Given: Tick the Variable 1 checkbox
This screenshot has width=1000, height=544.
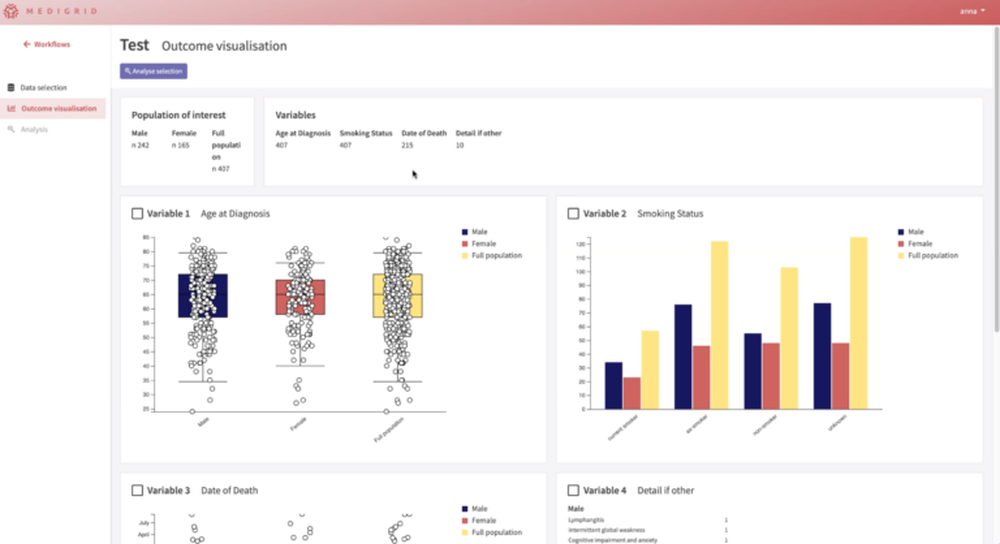Looking at the screenshot, I should [137, 214].
